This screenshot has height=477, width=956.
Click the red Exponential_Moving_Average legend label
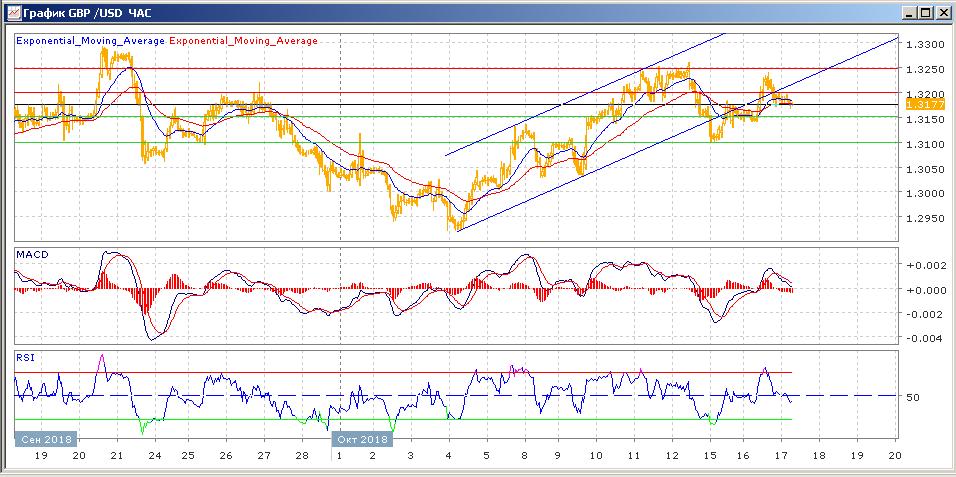click(x=243, y=41)
